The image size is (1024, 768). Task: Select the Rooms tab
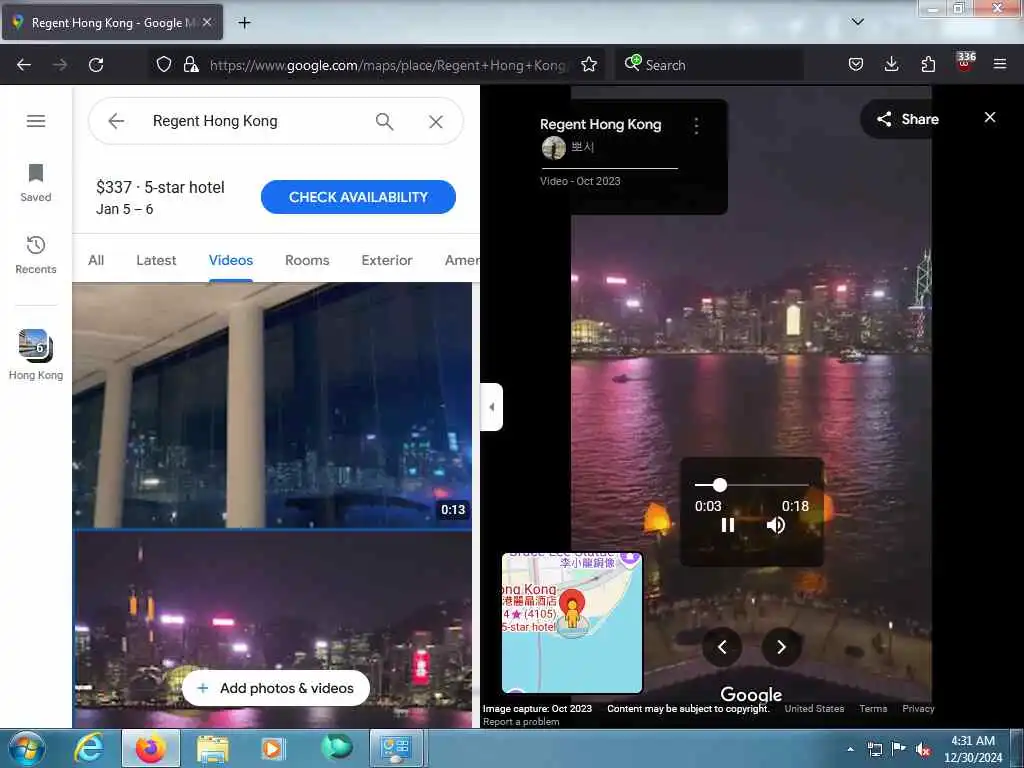coord(307,260)
